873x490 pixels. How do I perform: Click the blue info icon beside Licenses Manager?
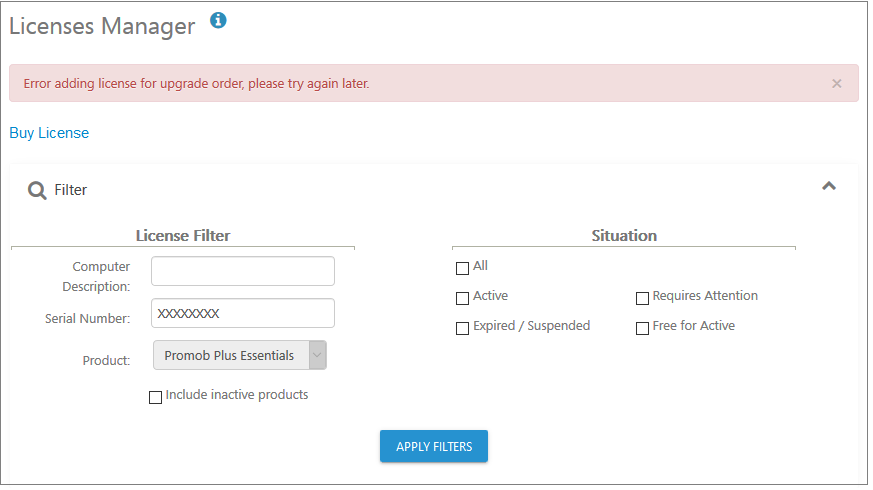click(218, 21)
